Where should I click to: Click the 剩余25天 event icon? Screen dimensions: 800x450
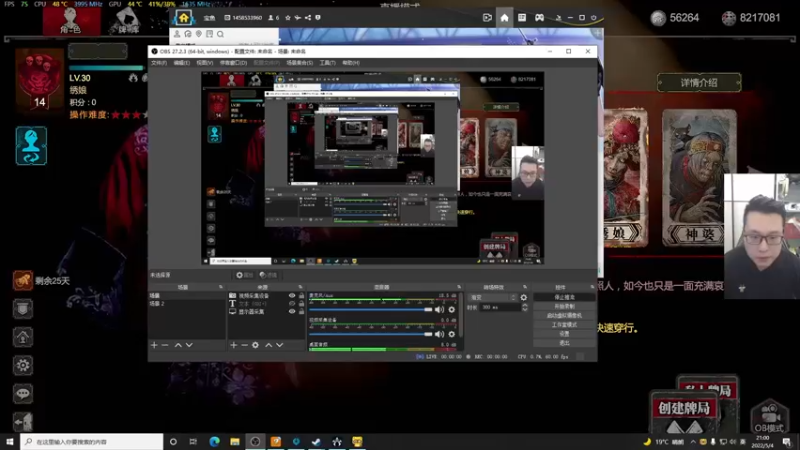[23, 281]
